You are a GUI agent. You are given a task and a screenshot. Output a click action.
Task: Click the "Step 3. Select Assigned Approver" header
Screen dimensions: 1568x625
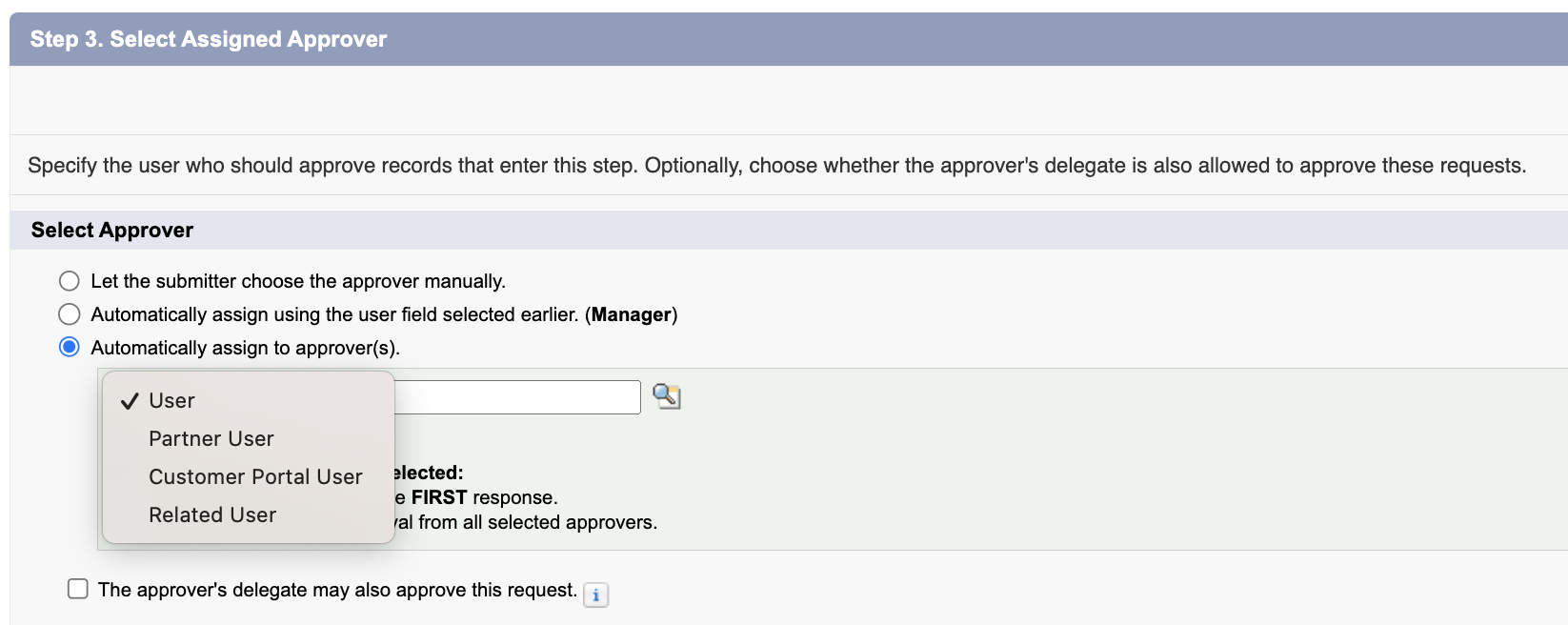208,39
